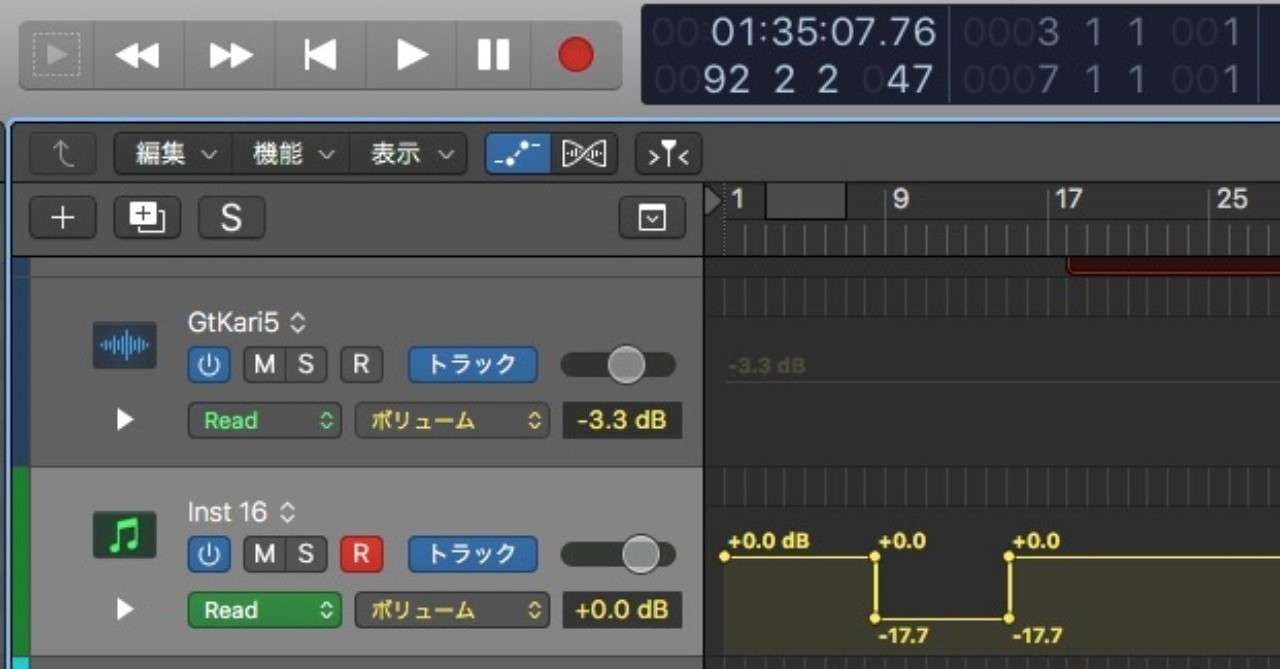Click トラック button on Inst 16 track
The width and height of the screenshot is (1280, 669).
point(472,554)
